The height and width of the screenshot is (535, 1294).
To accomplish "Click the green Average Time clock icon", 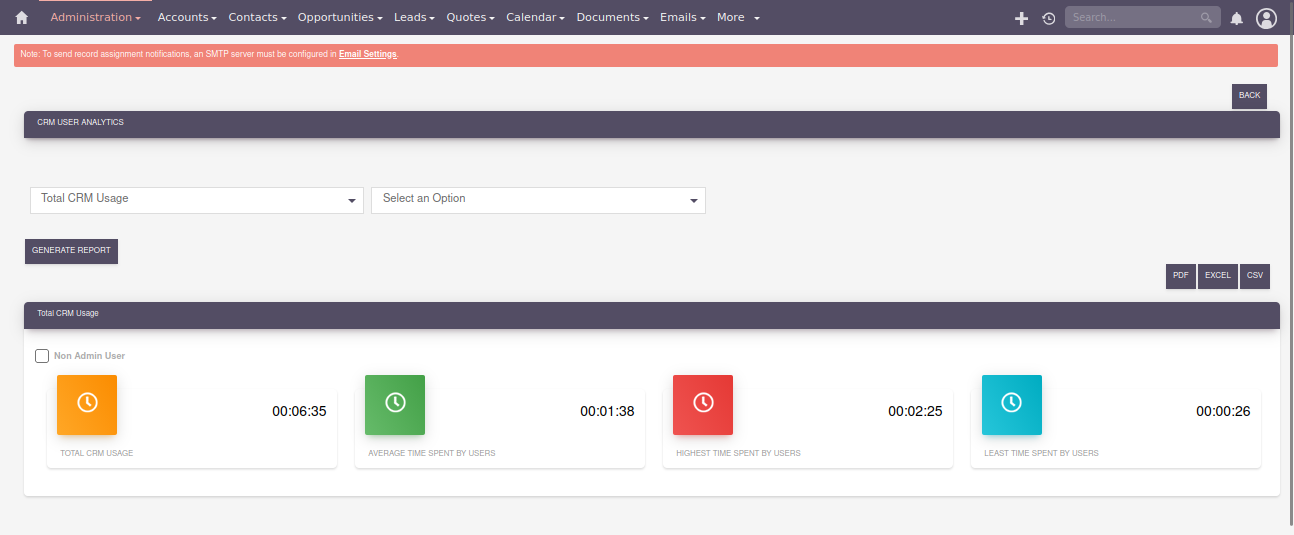I will point(395,404).
